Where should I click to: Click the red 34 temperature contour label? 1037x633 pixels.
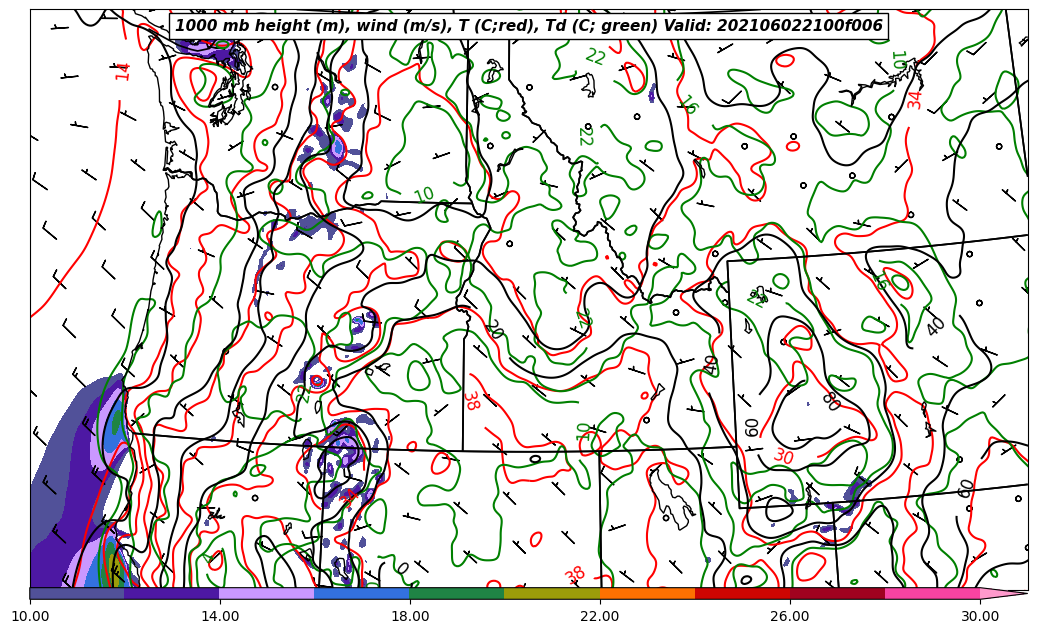914,100
